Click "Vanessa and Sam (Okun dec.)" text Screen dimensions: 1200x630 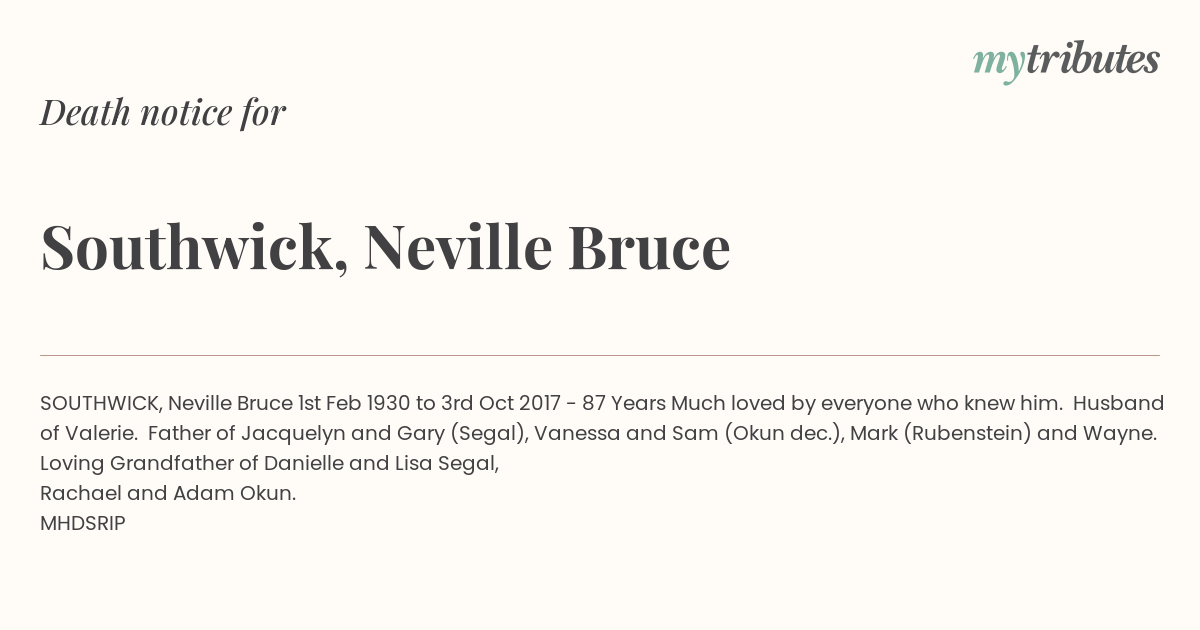pos(689,434)
